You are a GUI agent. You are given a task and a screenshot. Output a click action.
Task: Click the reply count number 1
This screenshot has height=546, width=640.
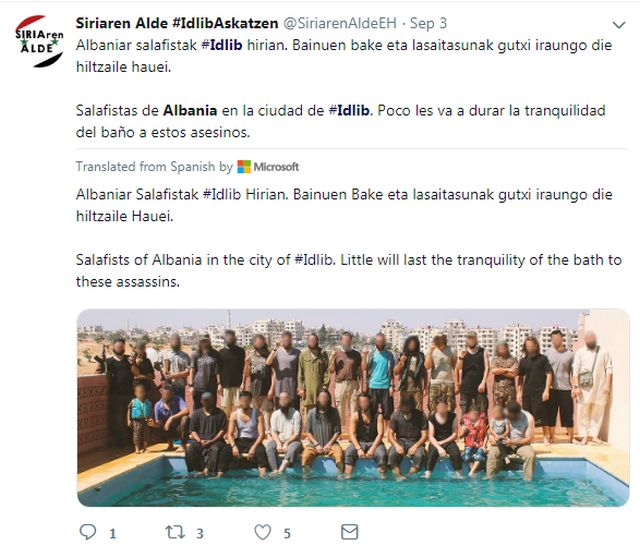tap(113, 533)
